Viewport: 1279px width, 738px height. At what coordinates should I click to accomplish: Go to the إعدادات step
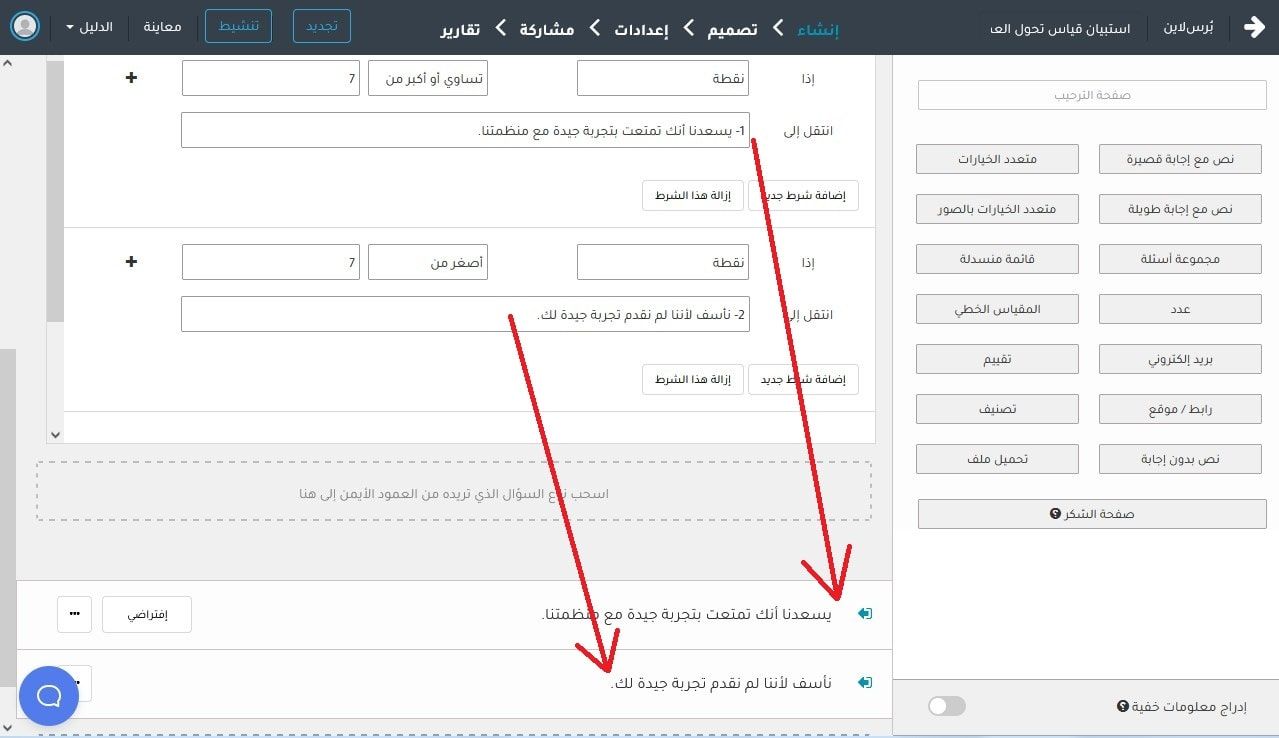click(x=641, y=29)
